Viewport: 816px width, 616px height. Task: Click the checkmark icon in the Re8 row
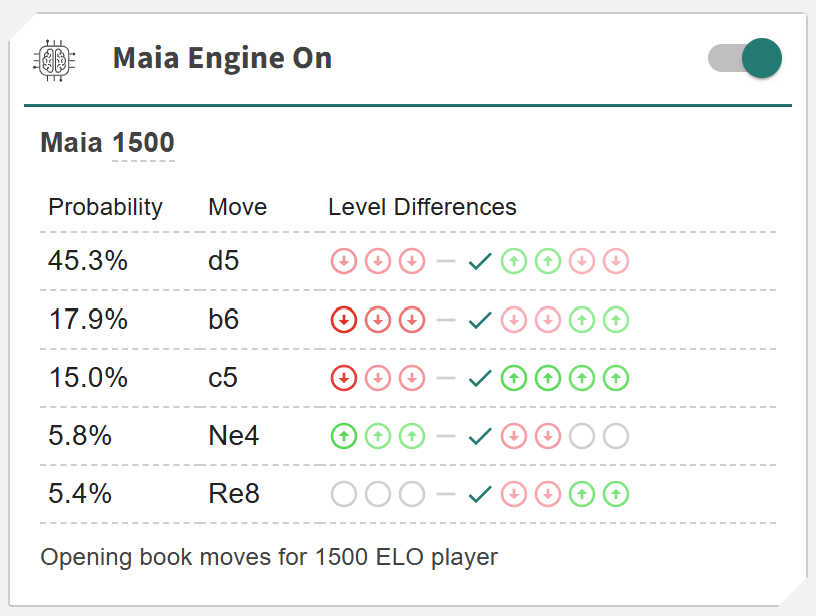coord(480,494)
